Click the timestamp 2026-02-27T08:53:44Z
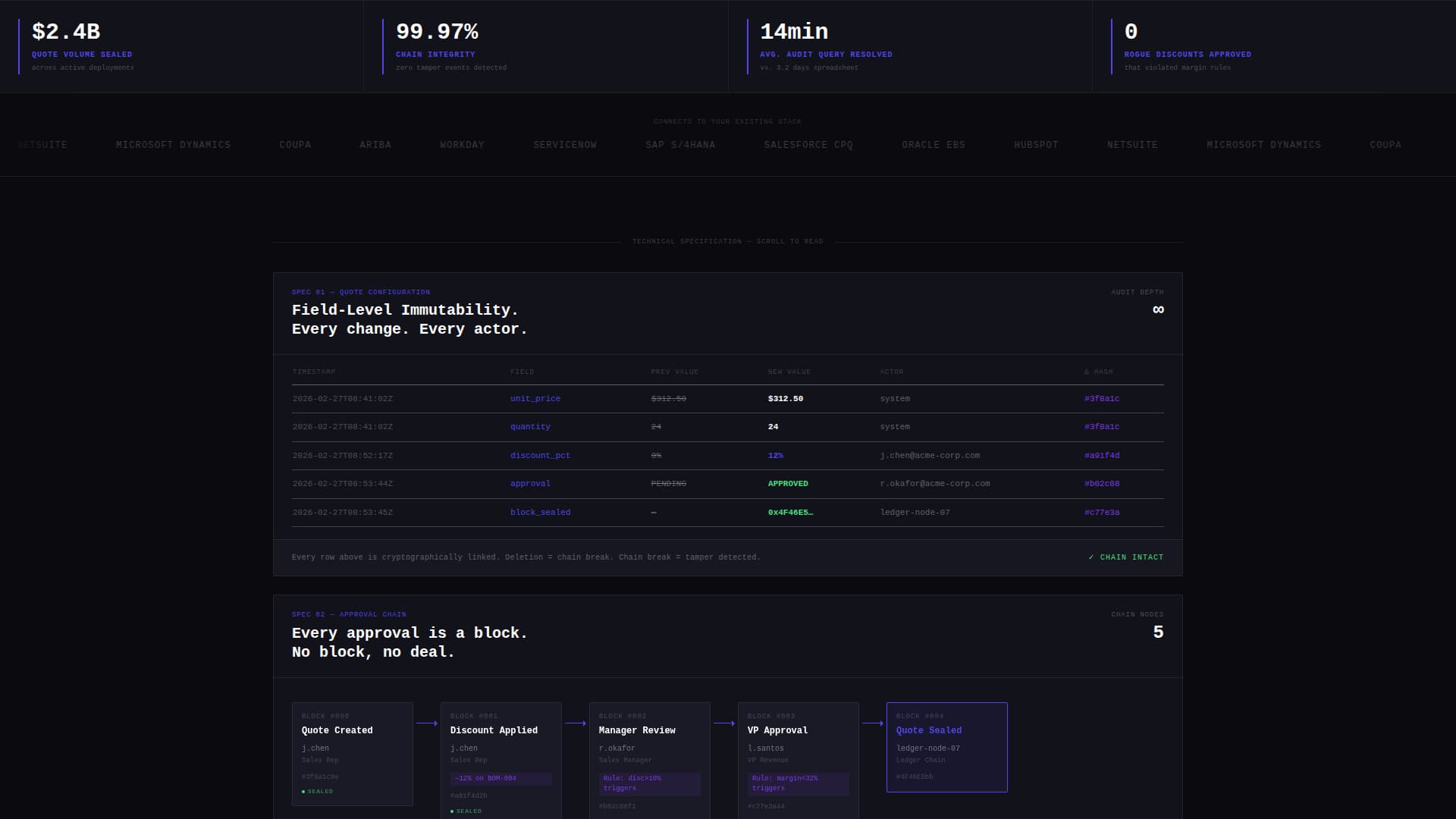Image resolution: width=1456 pixels, height=819 pixels. coord(343,484)
